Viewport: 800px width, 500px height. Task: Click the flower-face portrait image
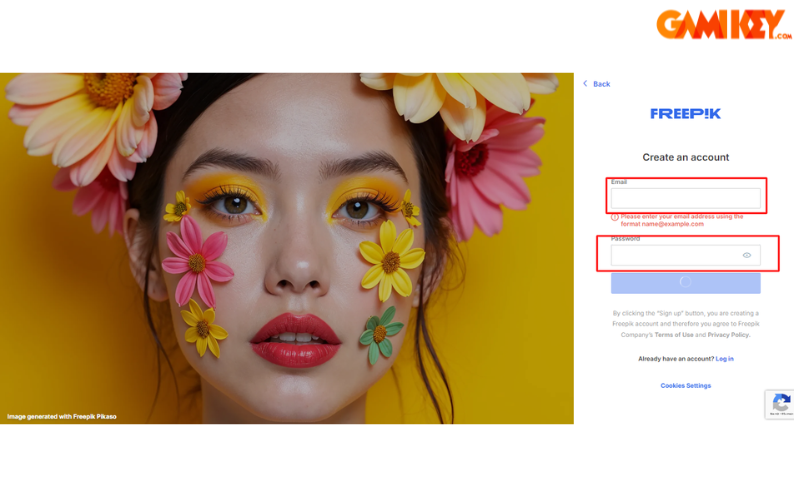(287, 248)
